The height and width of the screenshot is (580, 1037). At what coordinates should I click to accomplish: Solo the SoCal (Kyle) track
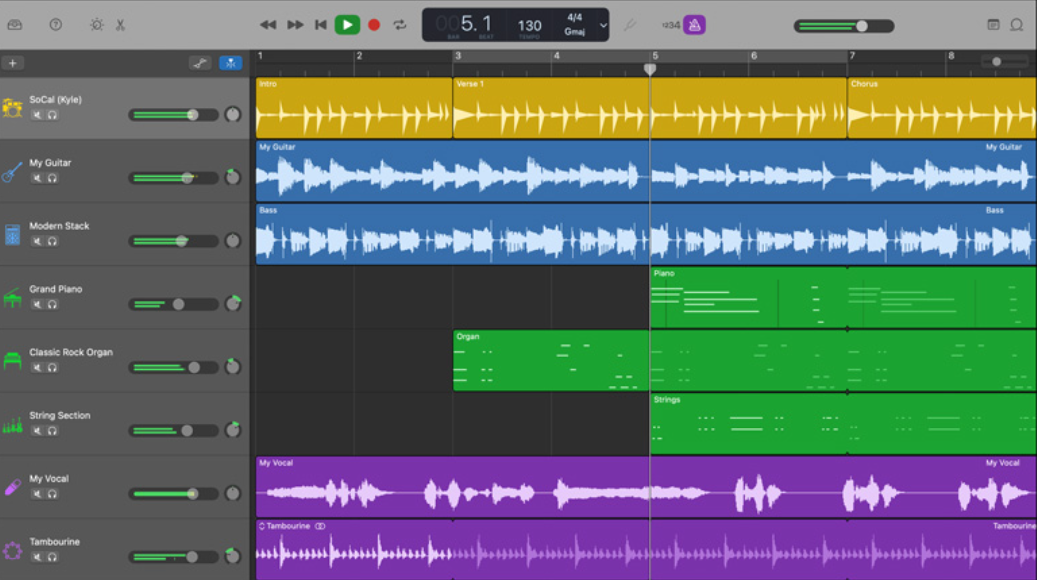click(x=52, y=115)
